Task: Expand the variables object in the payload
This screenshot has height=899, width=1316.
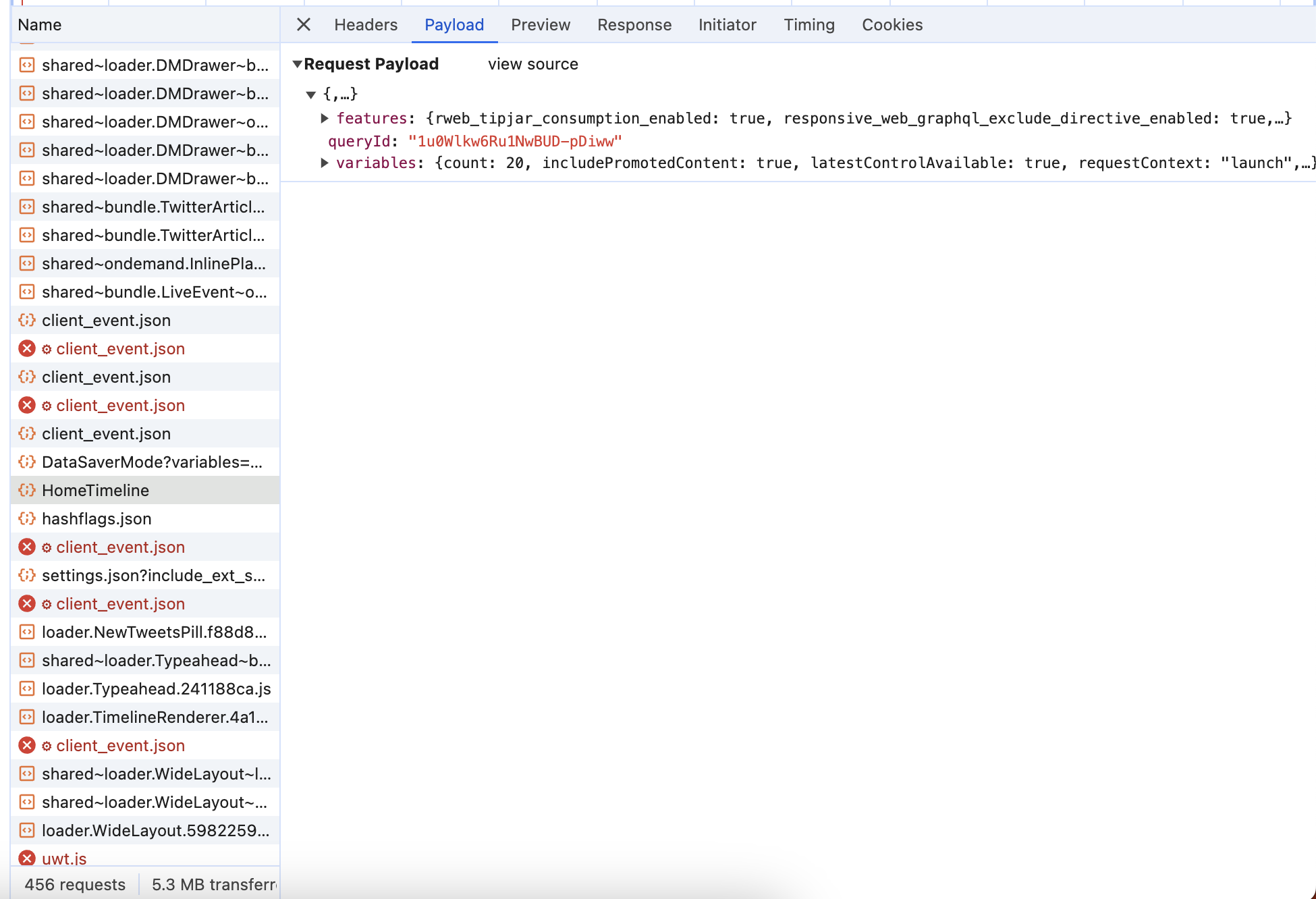Action: coord(326,163)
